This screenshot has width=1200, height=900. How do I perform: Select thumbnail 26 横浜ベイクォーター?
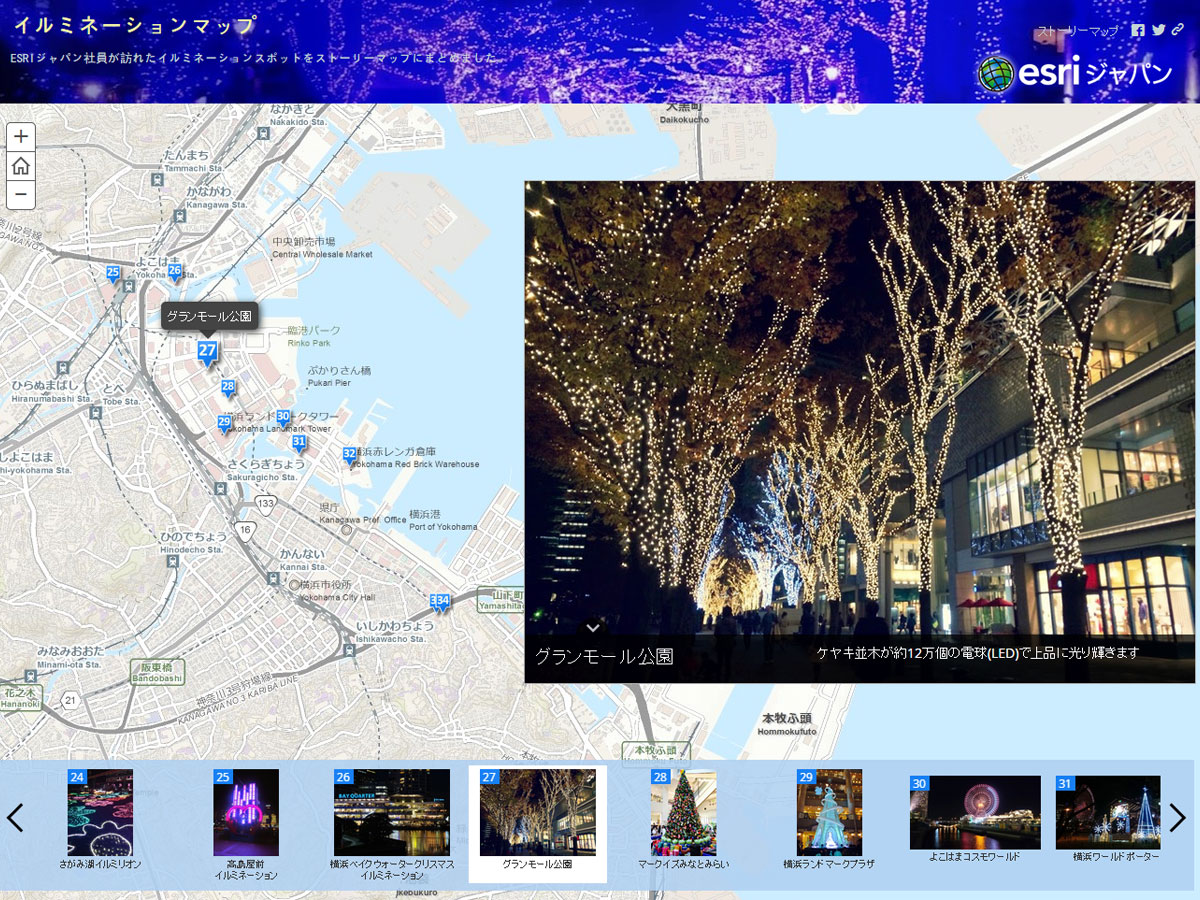click(392, 812)
